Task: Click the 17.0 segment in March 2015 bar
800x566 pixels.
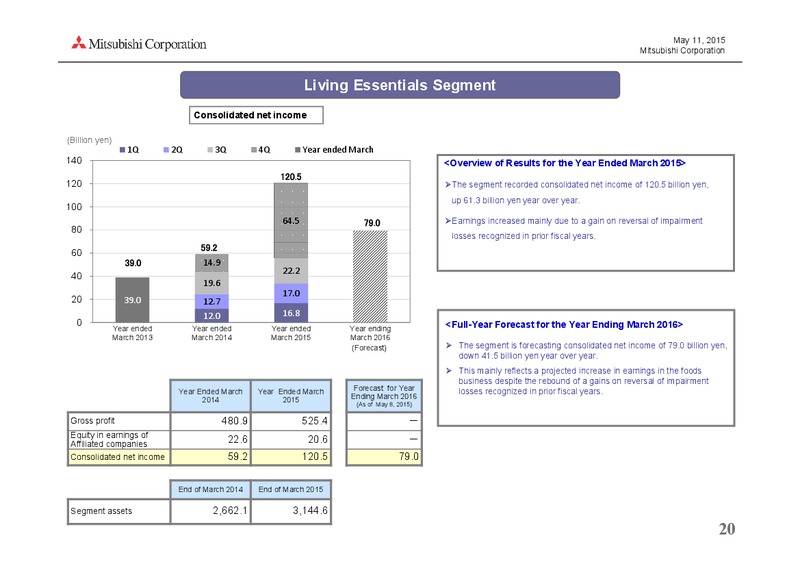Action: point(291,293)
